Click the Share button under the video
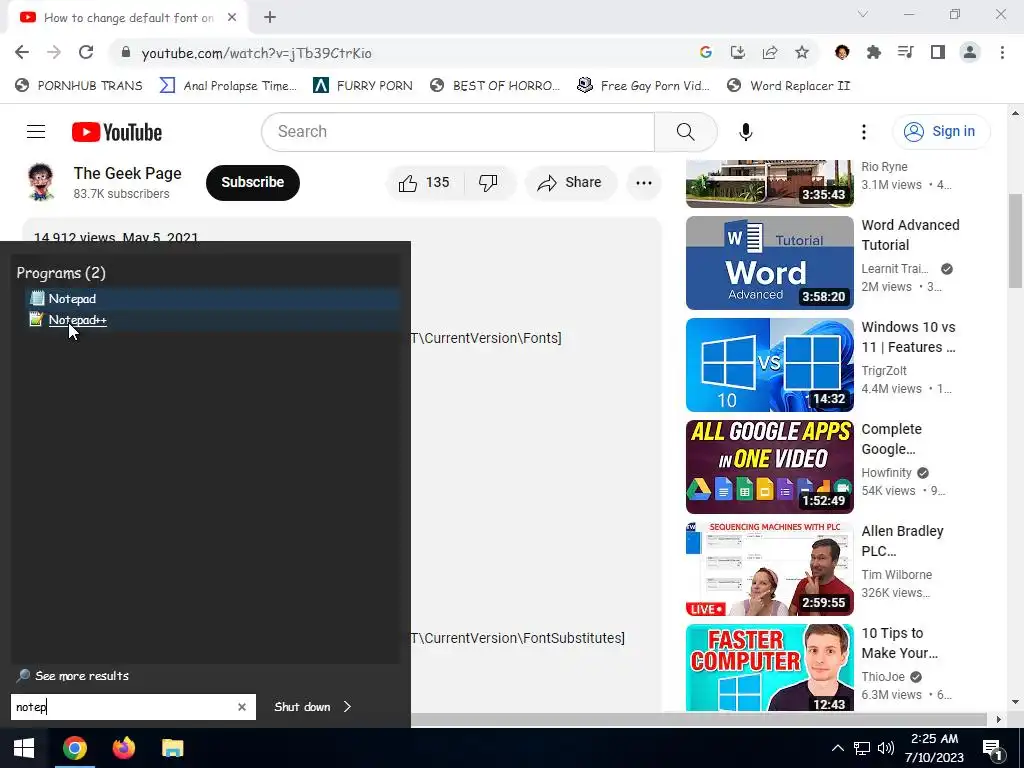1024x768 pixels. pos(570,183)
